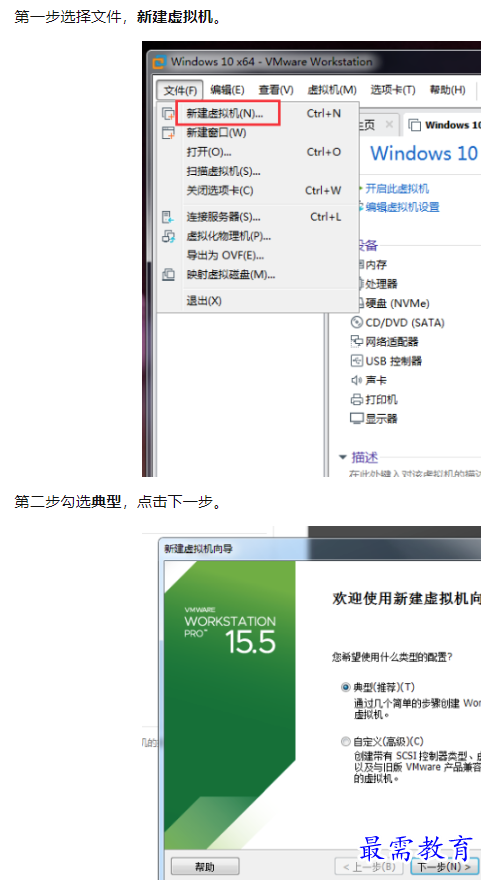Open the 虚拟机(M) menu
The height and width of the screenshot is (880, 481).
coord(332,90)
